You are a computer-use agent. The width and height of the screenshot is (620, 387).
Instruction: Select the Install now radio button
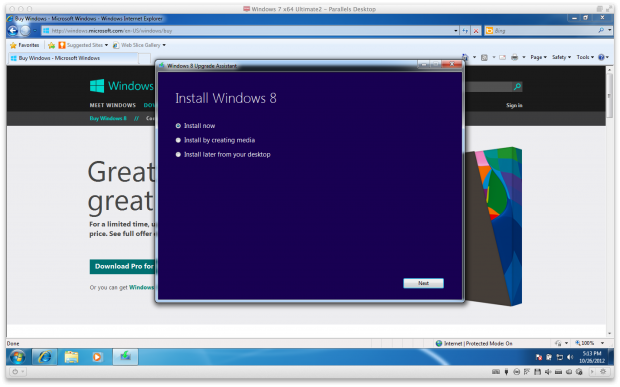178,126
